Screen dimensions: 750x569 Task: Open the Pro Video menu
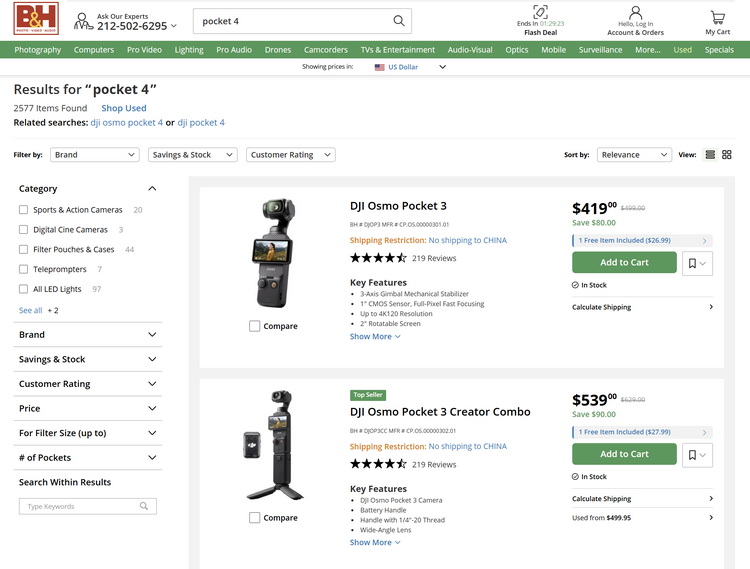tap(144, 50)
